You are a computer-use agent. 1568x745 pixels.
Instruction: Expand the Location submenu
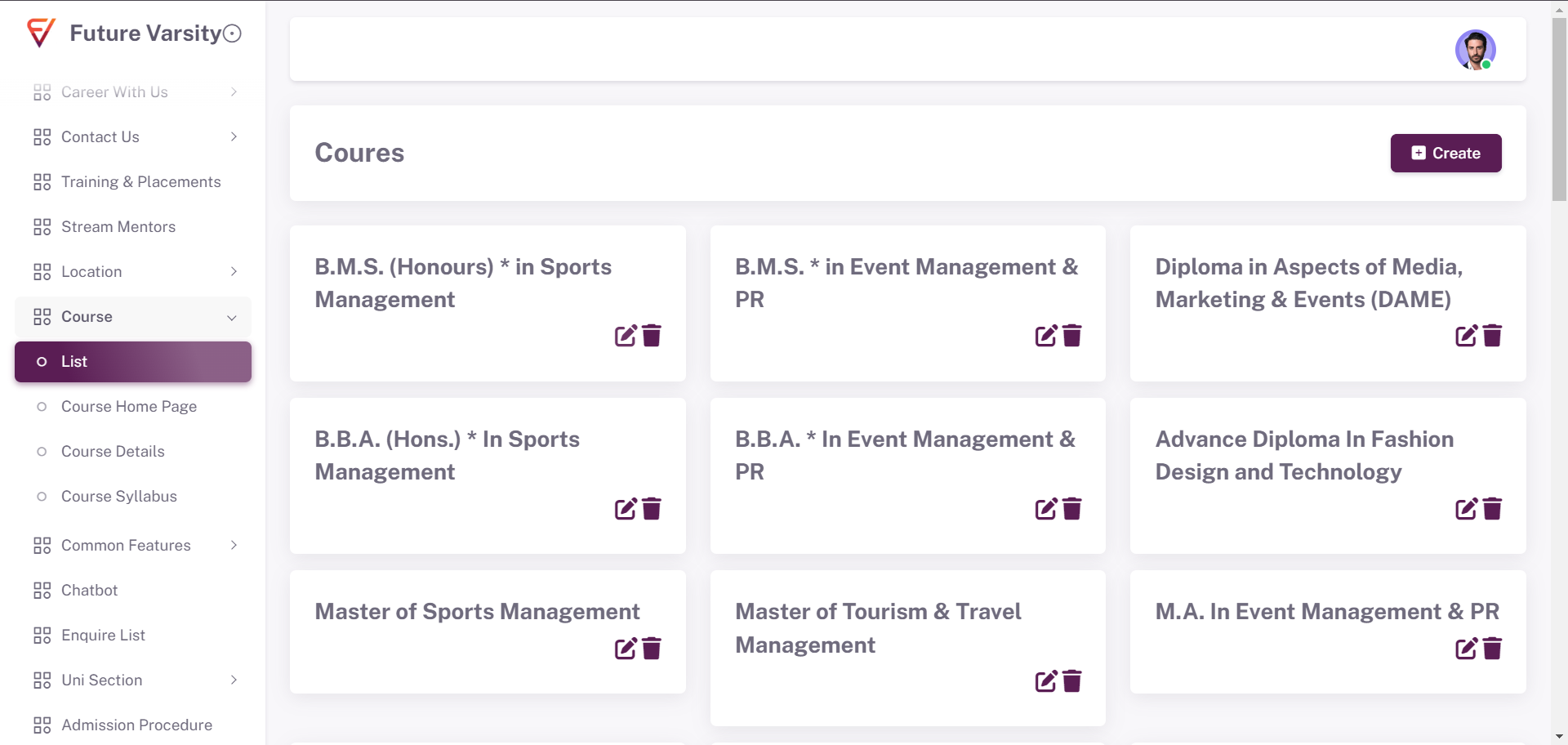[133, 272]
